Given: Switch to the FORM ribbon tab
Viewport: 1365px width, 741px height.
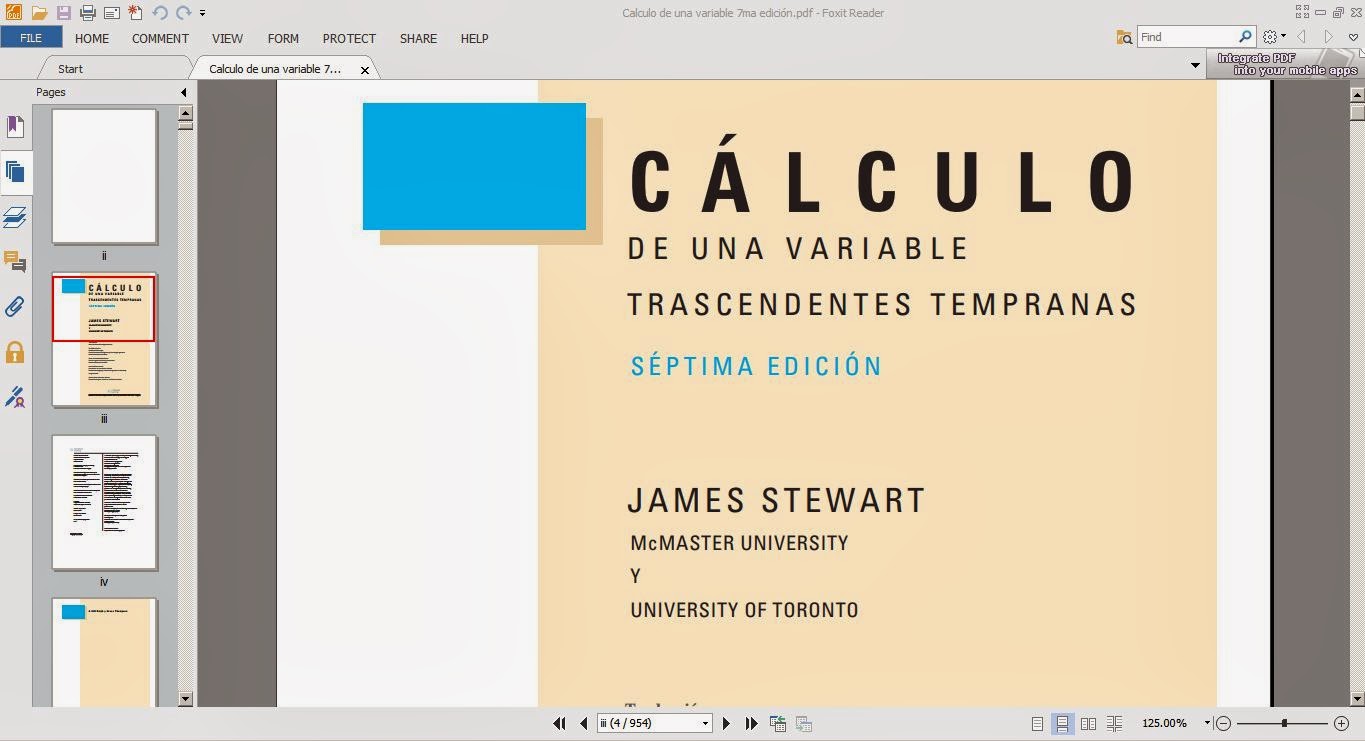Looking at the screenshot, I should 283,38.
